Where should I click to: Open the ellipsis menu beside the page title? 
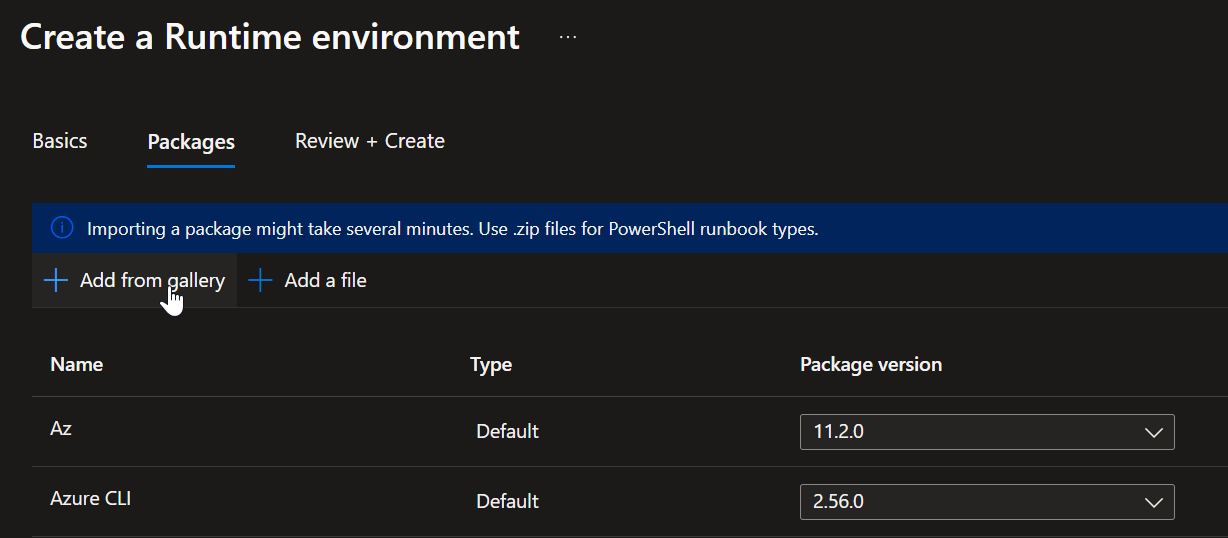pos(568,37)
